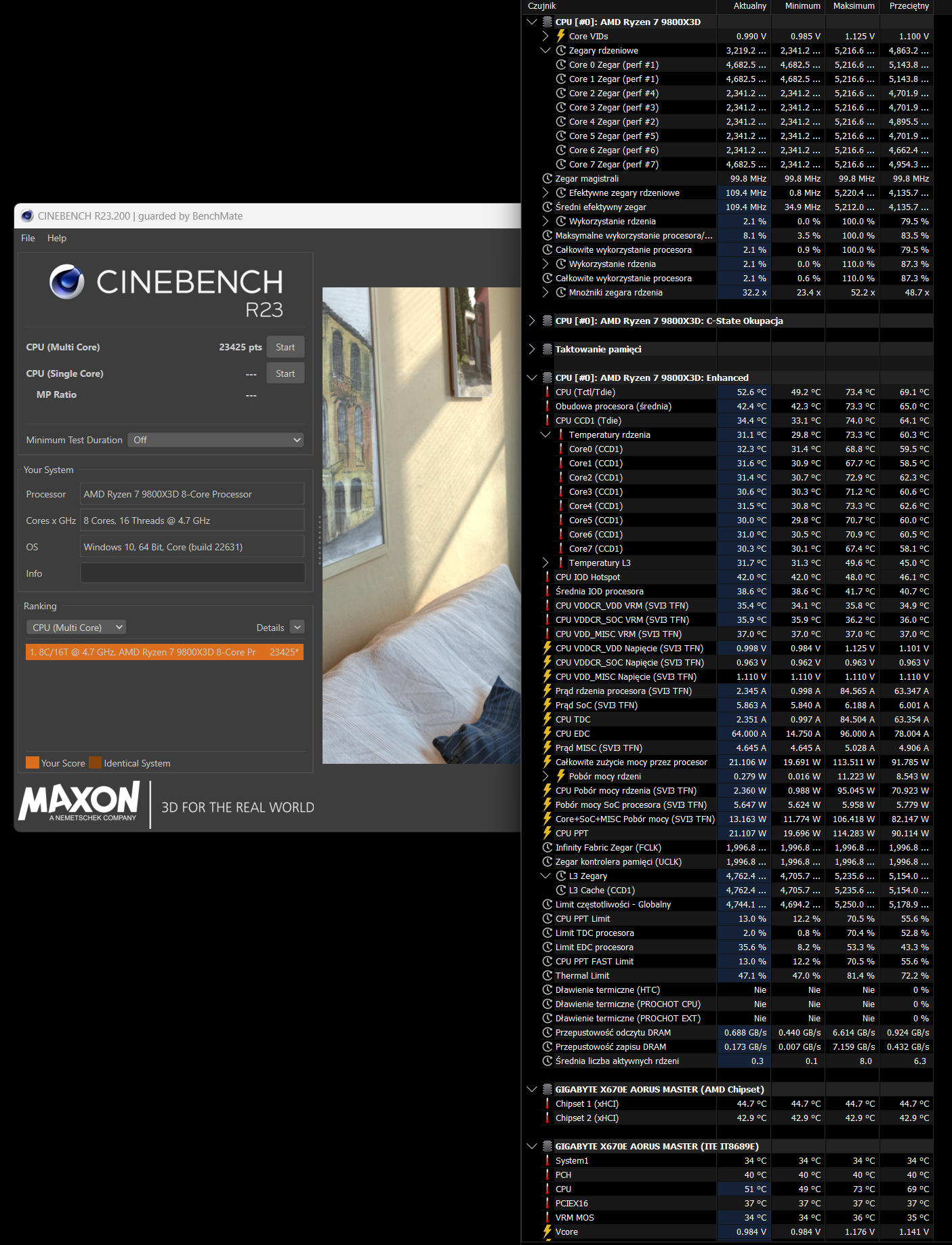Click the lightning icon beside CPU PPT
The height and width of the screenshot is (1245, 952).
point(547,833)
